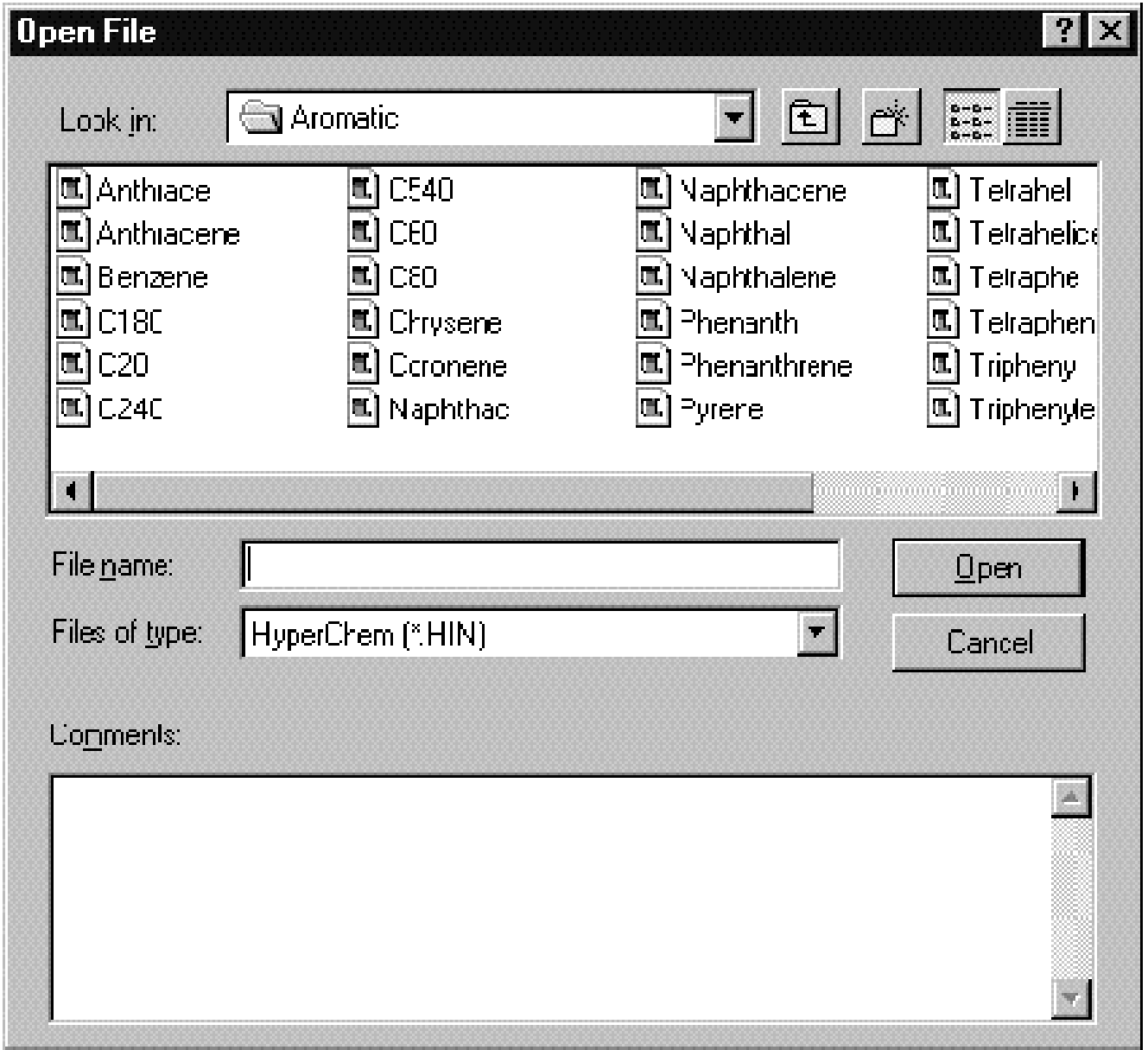This screenshot has height=1050, width=1148.
Task: Click the Cancel button
Action: click(x=987, y=642)
